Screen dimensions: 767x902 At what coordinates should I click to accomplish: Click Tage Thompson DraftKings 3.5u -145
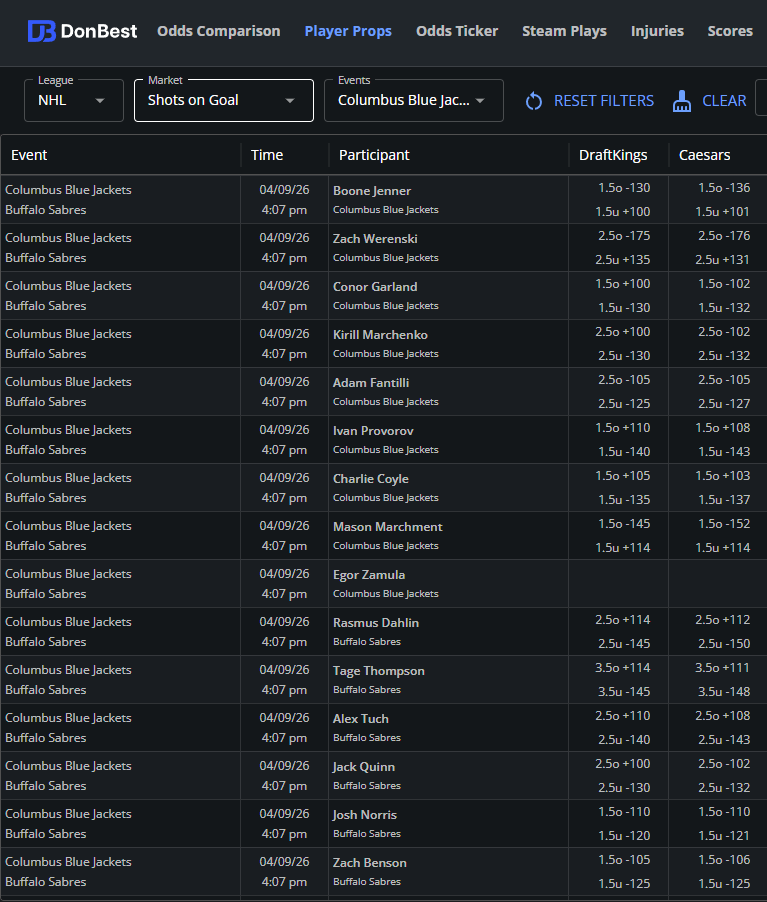click(624, 692)
